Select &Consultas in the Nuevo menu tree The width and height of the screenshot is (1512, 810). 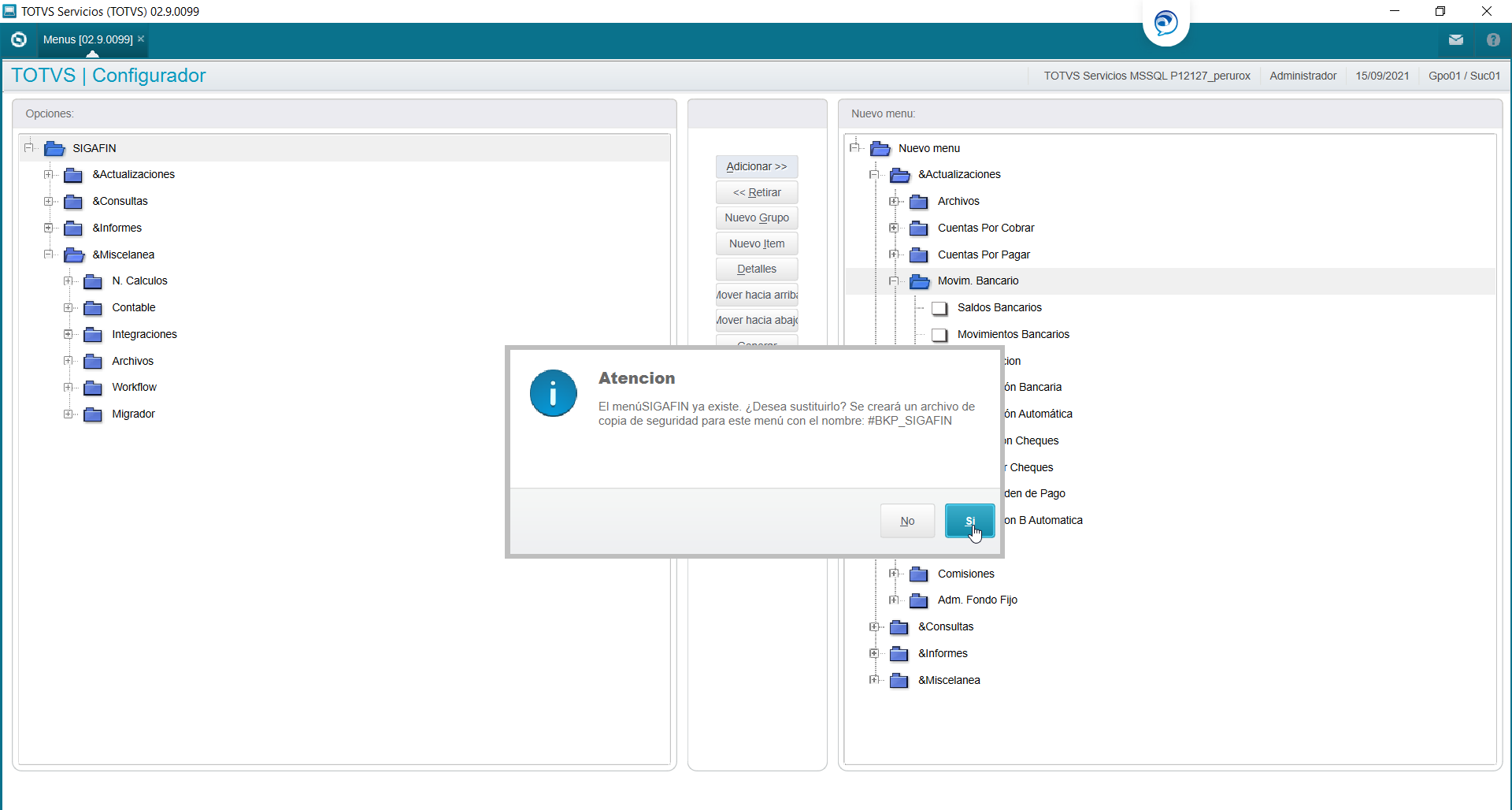tap(946, 626)
